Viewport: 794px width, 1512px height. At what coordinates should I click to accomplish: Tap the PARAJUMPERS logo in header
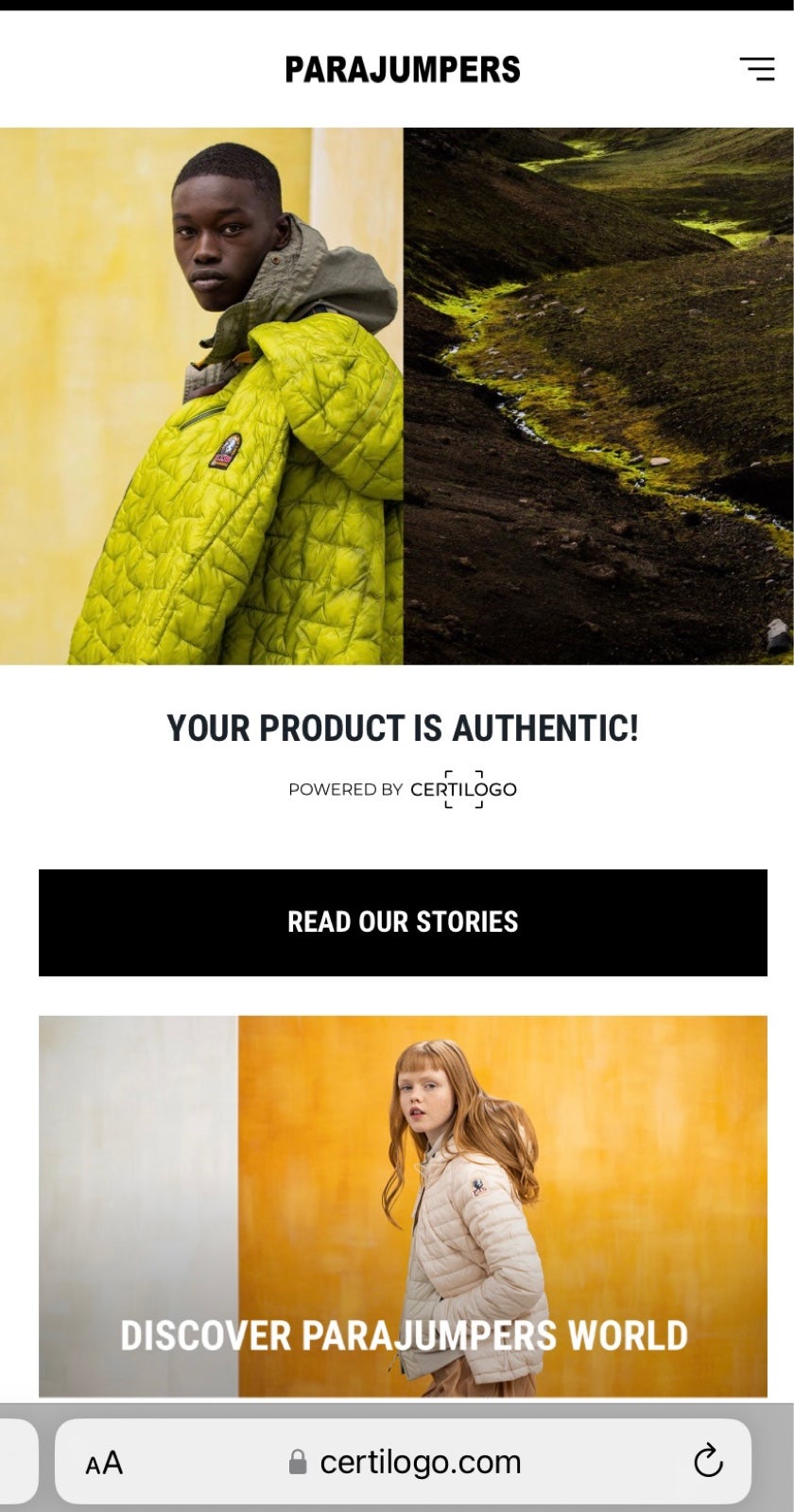tap(403, 70)
